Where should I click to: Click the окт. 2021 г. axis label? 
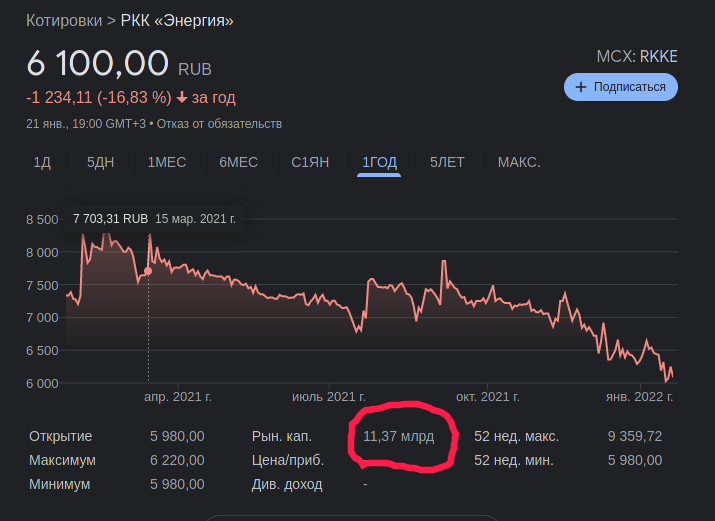point(488,397)
